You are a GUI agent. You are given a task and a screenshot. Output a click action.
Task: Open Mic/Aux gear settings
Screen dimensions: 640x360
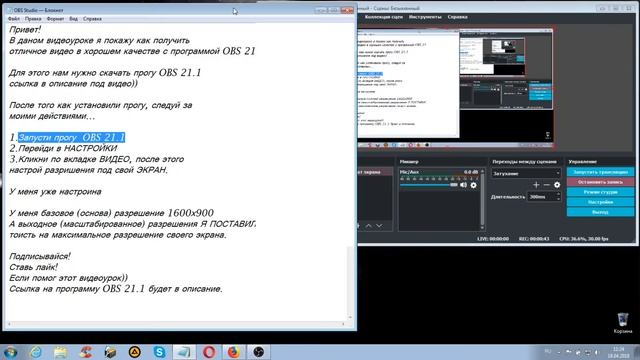(x=473, y=185)
